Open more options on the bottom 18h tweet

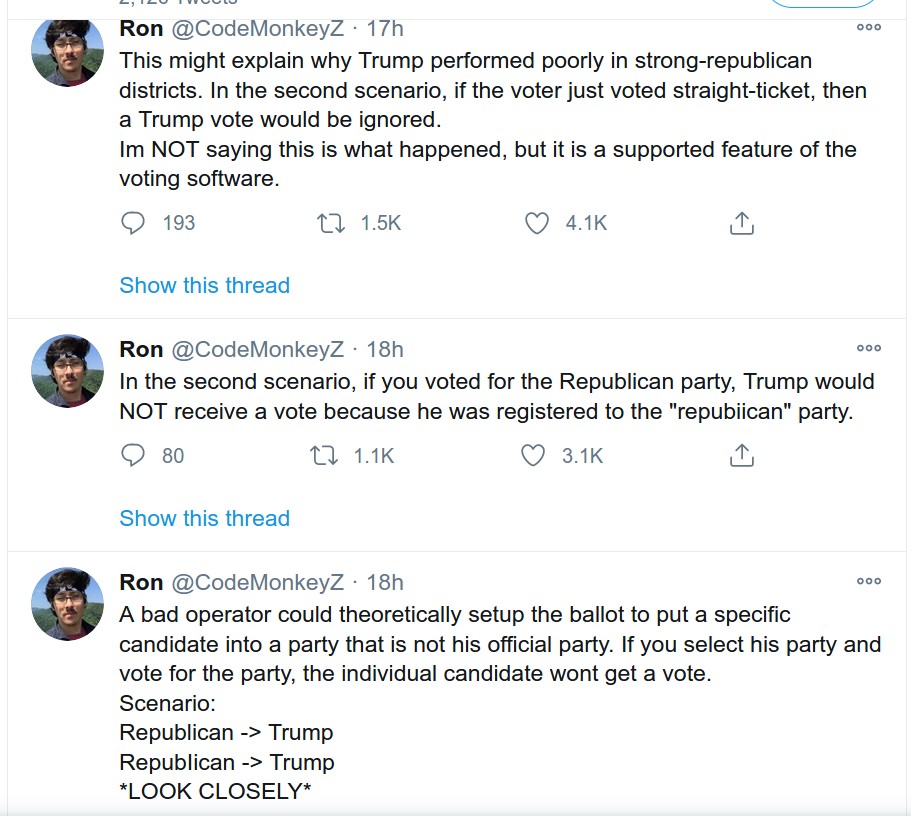[869, 581]
